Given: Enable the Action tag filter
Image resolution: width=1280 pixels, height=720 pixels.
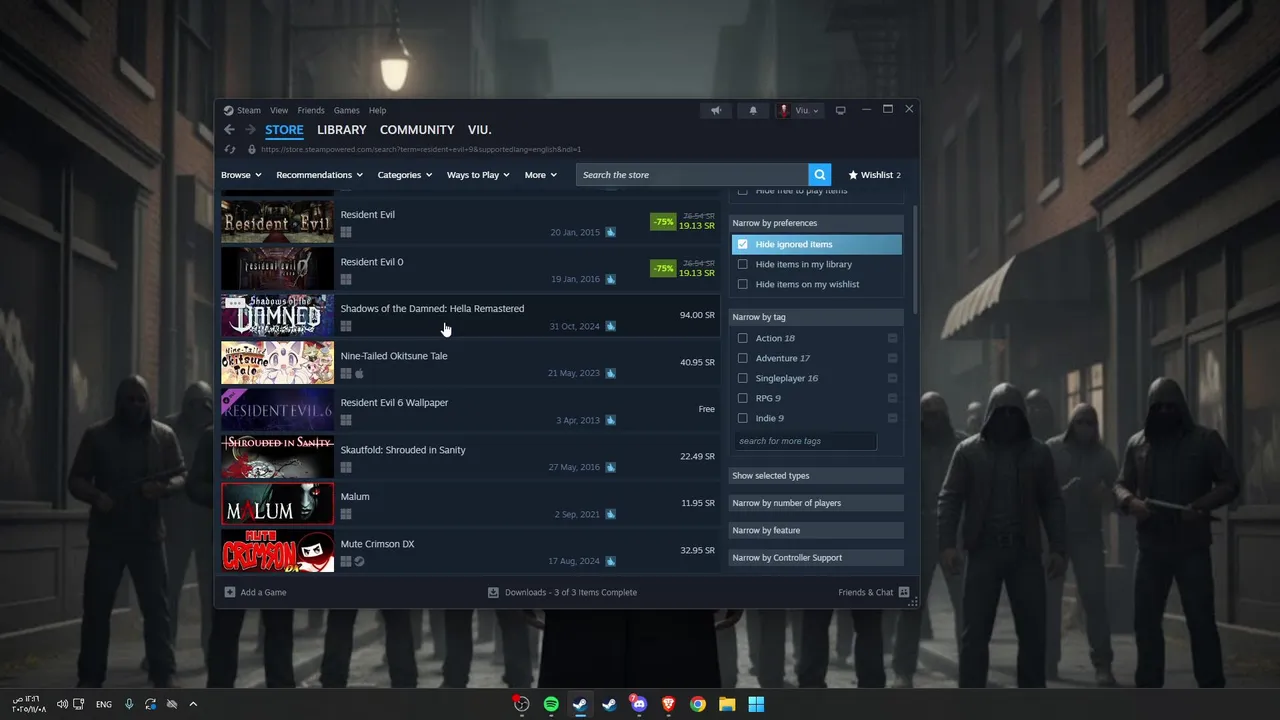Looking at the screenshot, I should coord(742,338).
